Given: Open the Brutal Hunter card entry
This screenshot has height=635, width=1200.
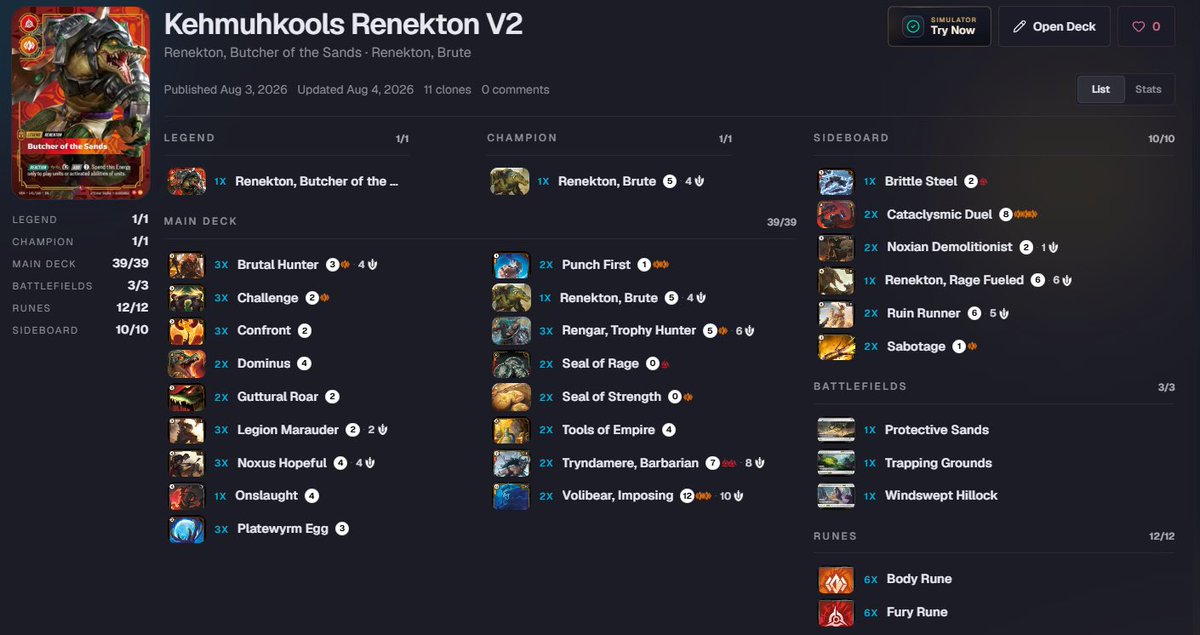Looking at the screenshot, I should pyautogui.click(x=278, y=265).
